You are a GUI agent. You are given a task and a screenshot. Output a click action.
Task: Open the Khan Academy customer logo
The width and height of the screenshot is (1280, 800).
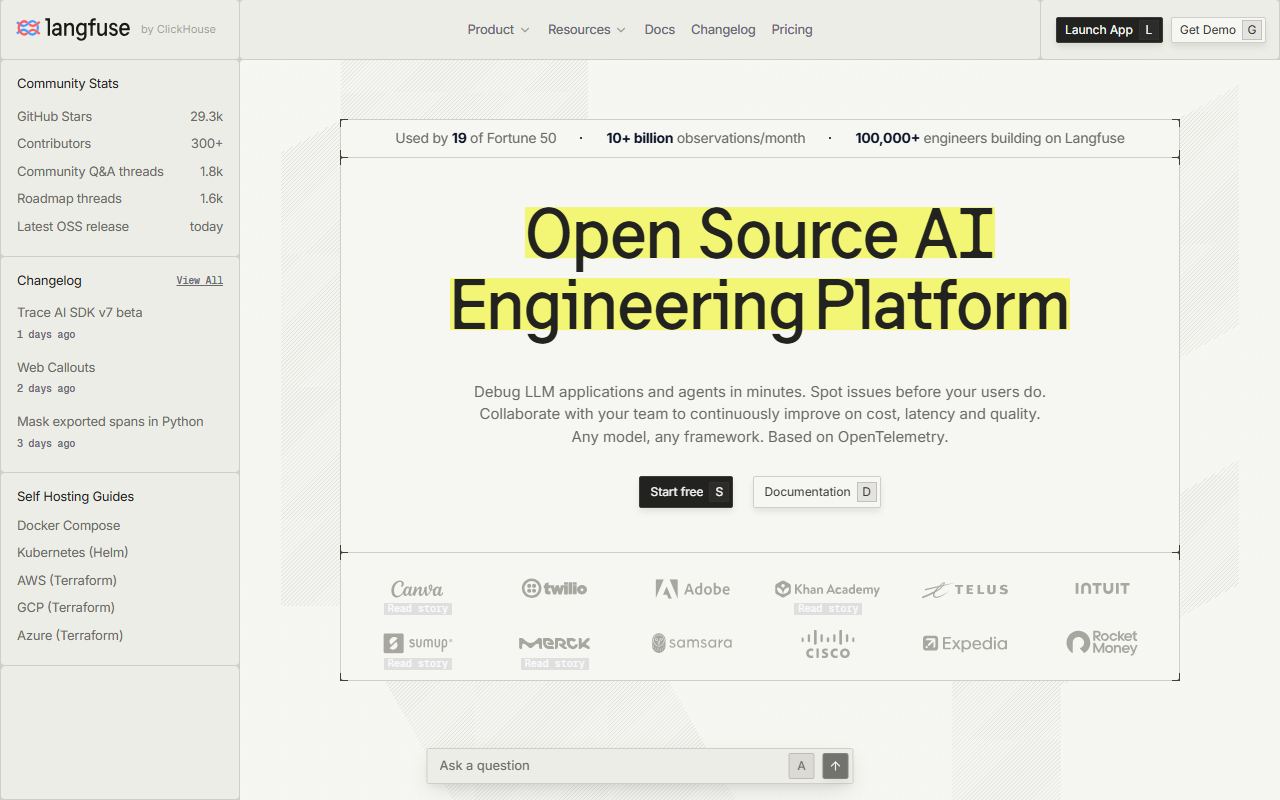tap(828, 589)
